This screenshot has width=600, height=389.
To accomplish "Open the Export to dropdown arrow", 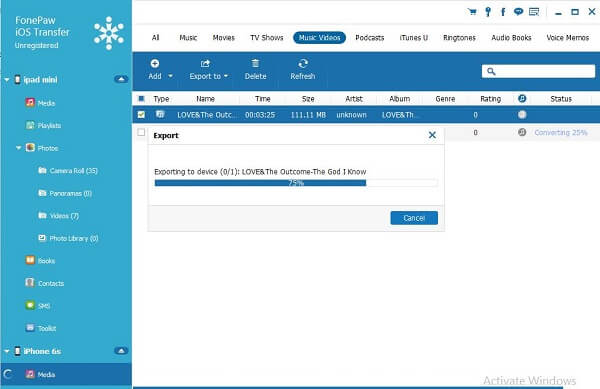I will 226,76.
